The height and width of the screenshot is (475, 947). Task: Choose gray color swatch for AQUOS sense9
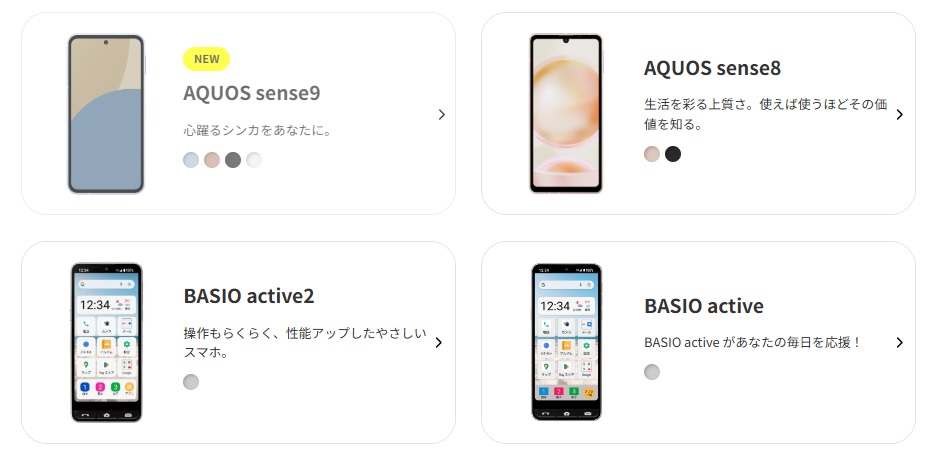233,160
